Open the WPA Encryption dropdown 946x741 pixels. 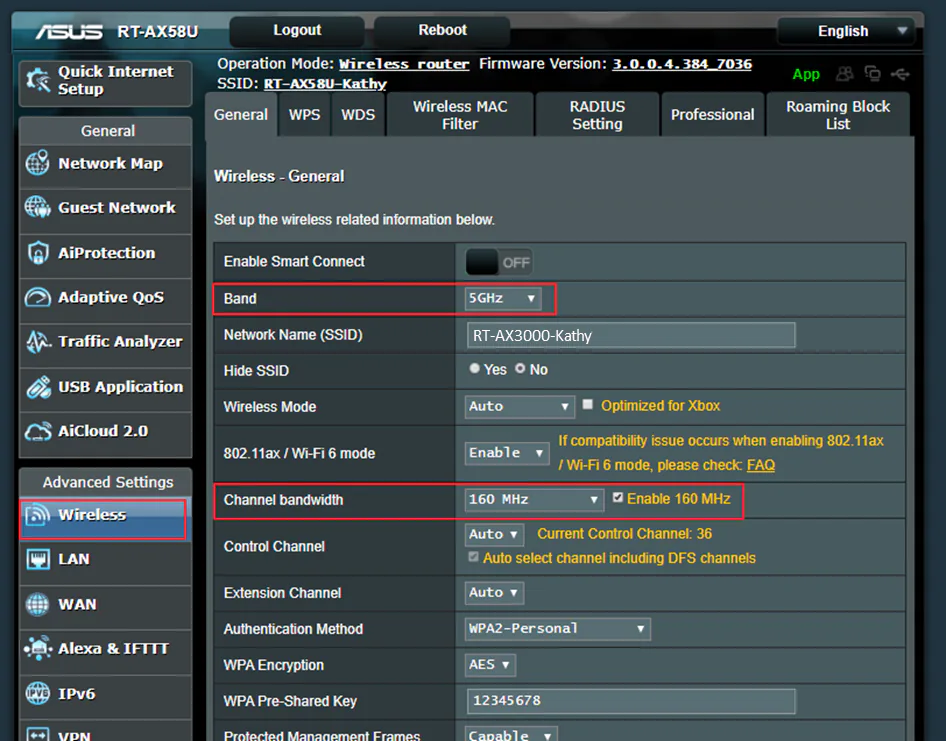coord(490,664)
